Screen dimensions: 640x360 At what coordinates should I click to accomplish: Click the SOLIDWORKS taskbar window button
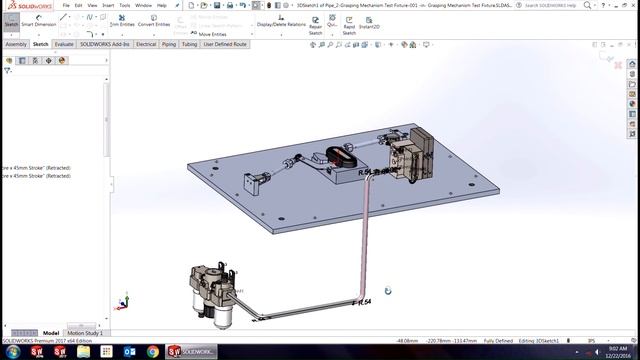coord(191,351)
